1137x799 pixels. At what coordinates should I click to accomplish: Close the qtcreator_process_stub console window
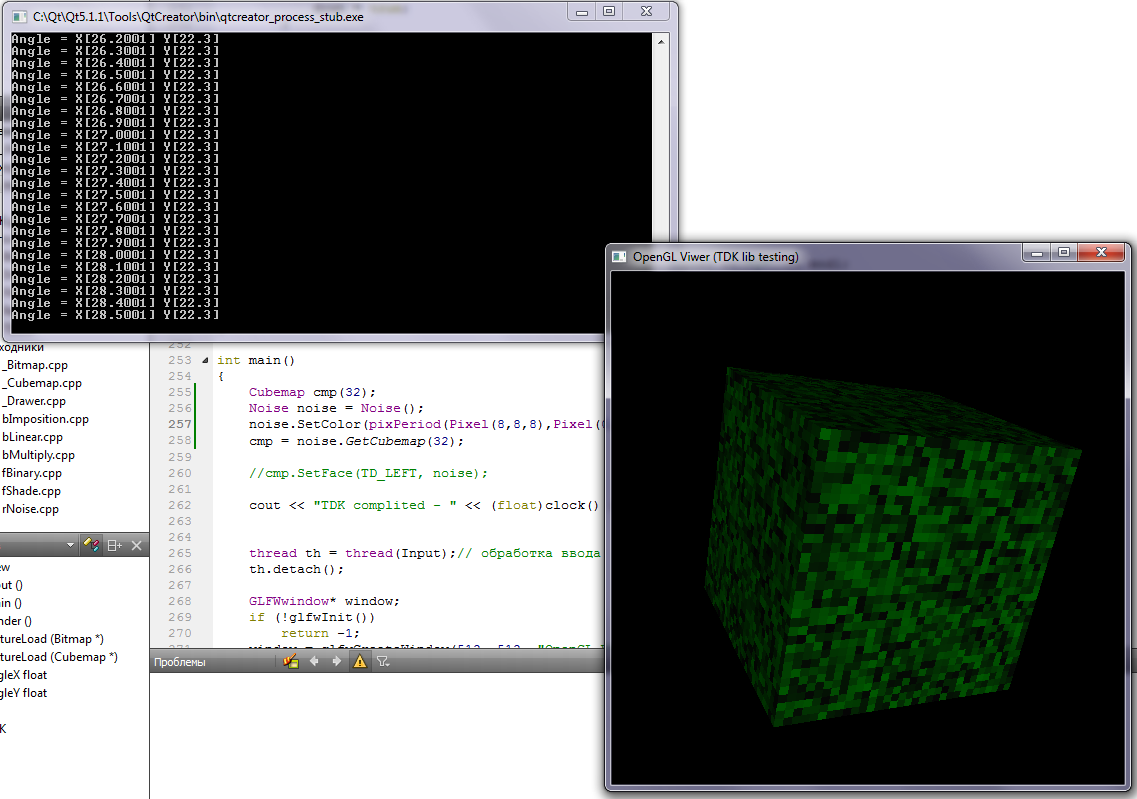click(647, 12)
